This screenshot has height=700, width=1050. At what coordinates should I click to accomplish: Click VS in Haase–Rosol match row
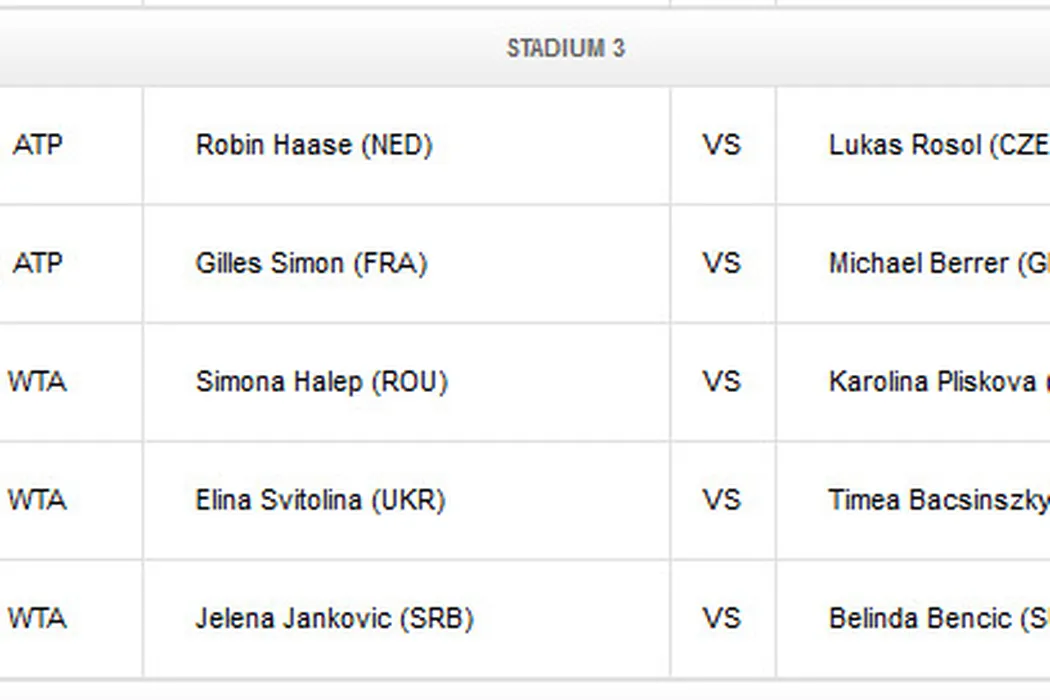click(721, 145)
